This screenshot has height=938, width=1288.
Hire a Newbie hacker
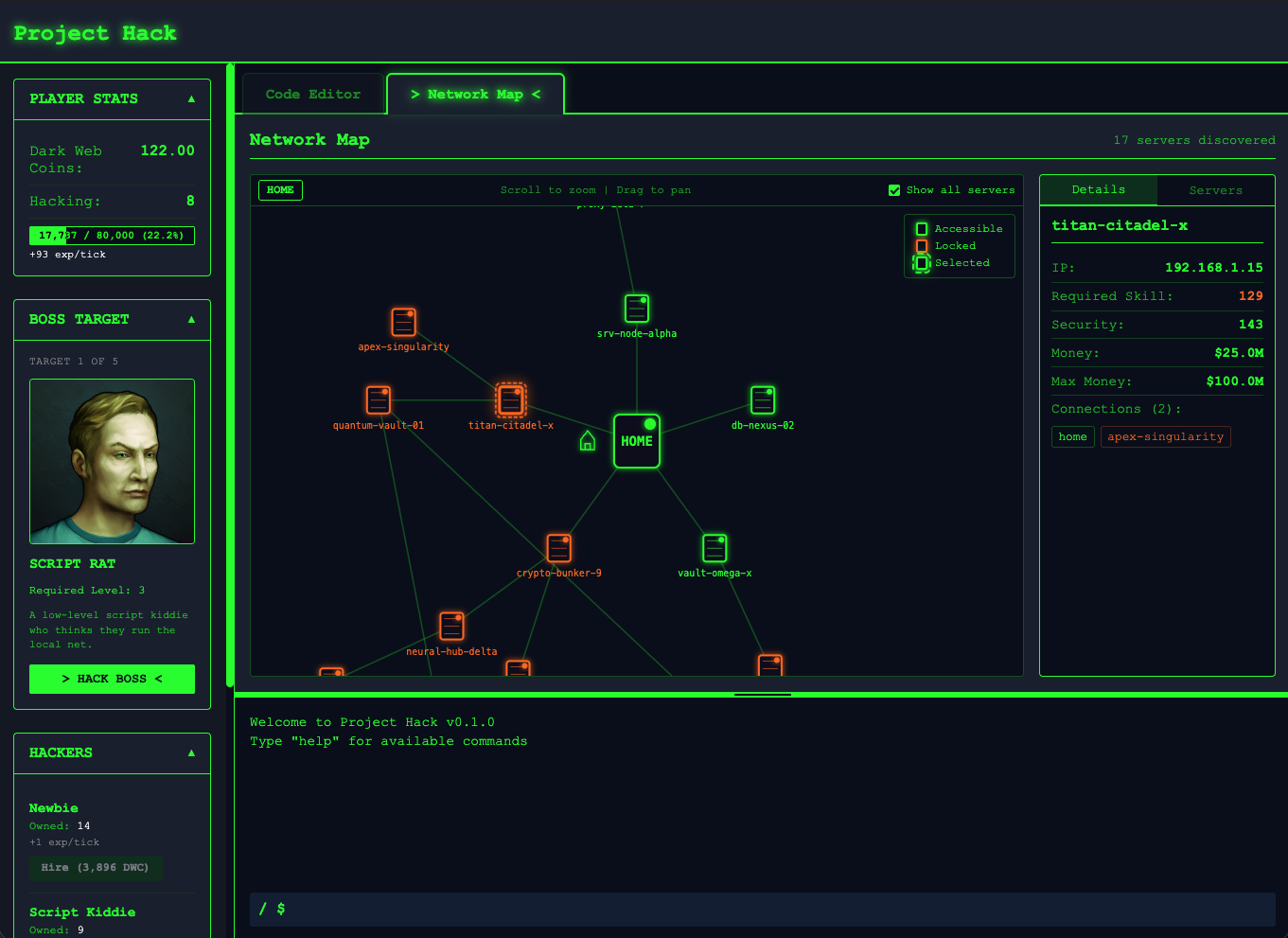(x=96, y=868)
